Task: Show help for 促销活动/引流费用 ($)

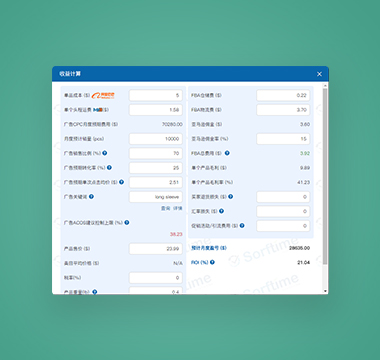Action: (242, 226)
